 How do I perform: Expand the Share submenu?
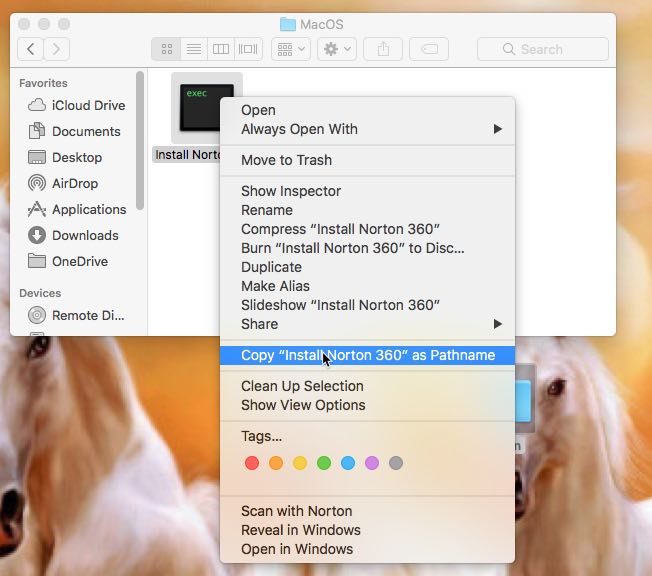[367, 324]
